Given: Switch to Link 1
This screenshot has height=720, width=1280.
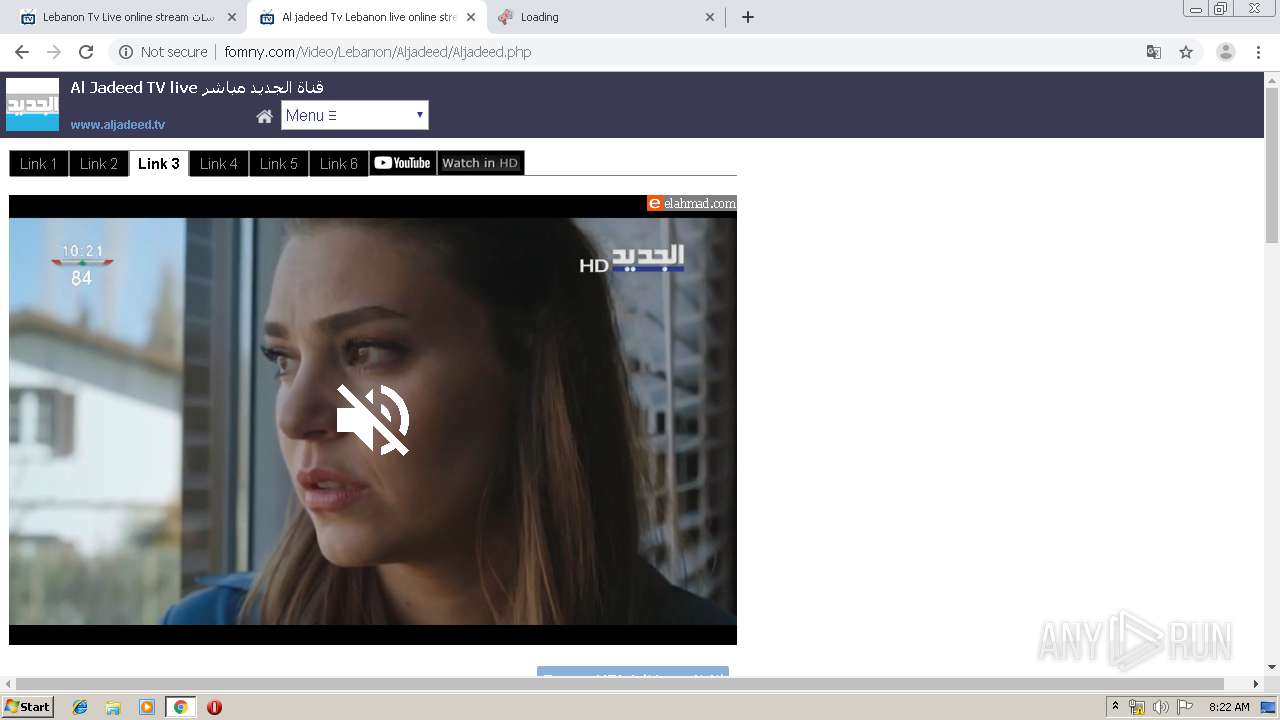Looking at the screenshot, I should pos(39,163).
